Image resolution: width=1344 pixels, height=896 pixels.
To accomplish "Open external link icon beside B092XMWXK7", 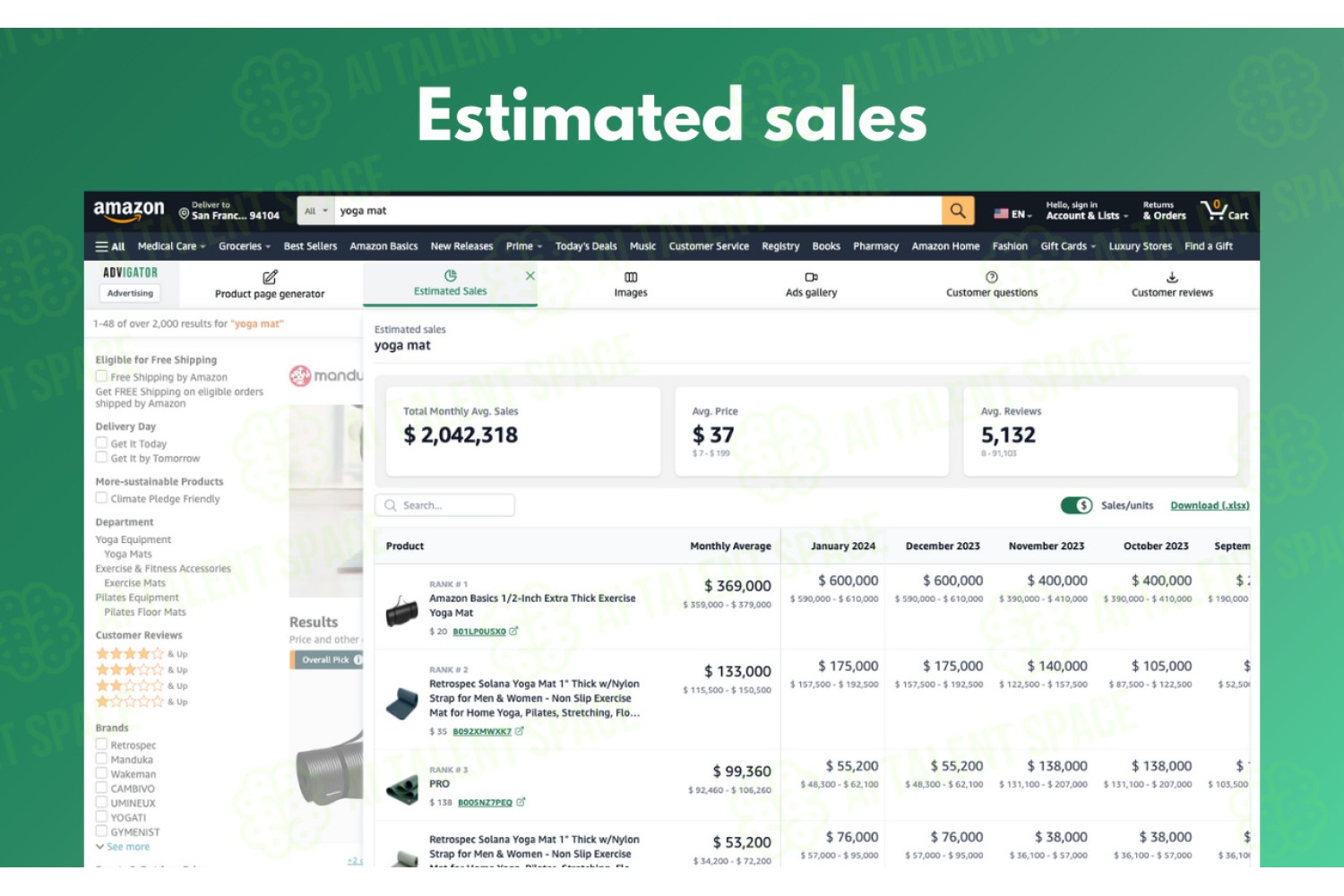I will [520, 731].
